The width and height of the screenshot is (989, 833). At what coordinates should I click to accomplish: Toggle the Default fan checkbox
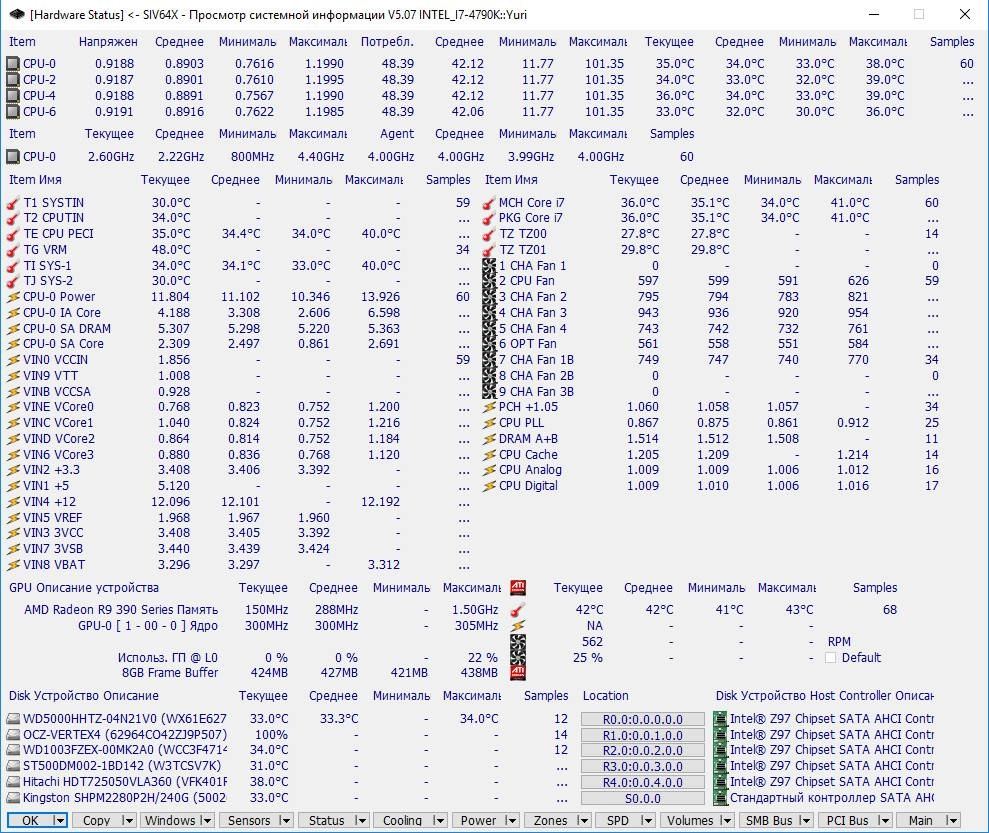831,658
